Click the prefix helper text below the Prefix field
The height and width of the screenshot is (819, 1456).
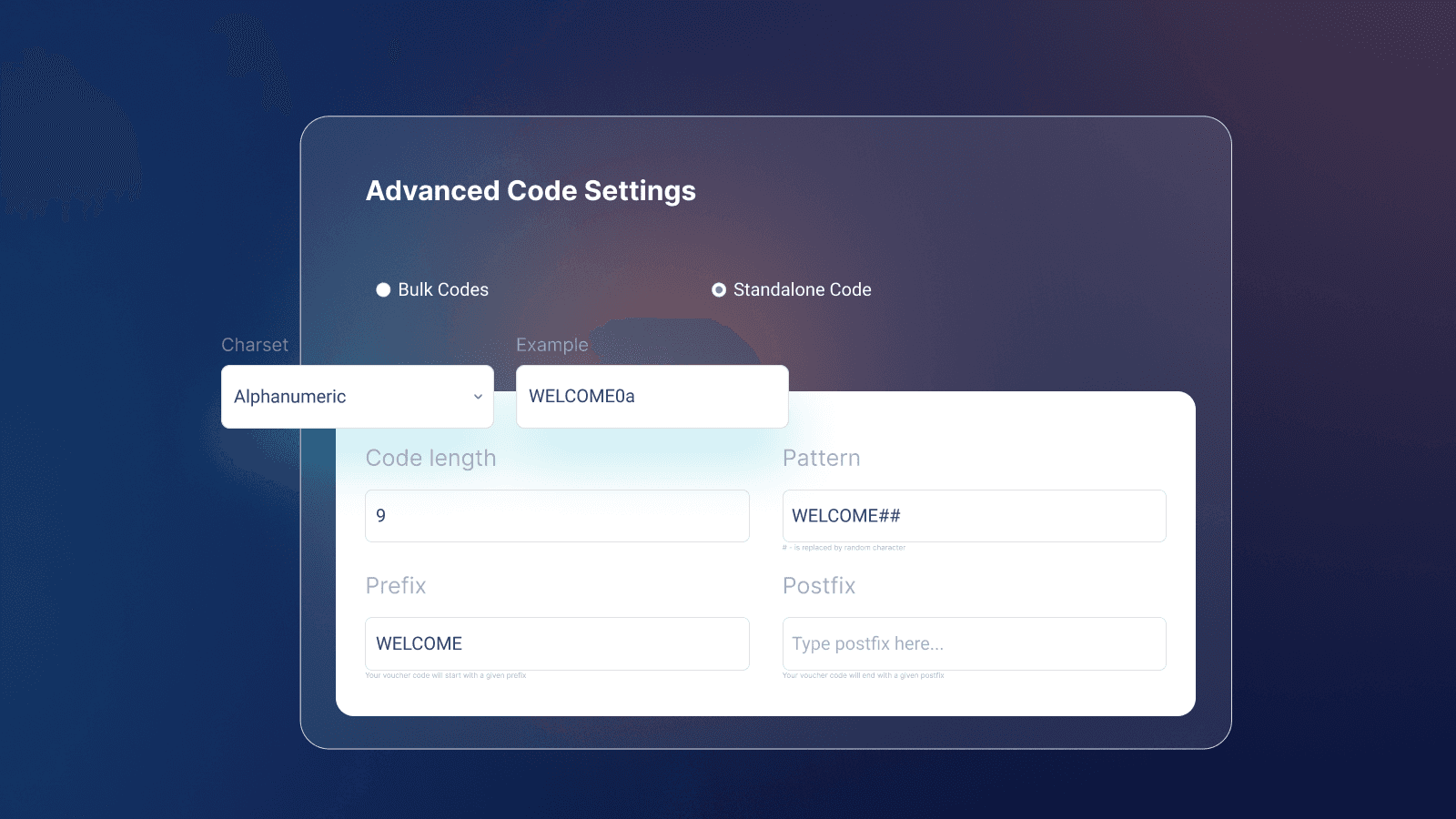click(x=447, y=675)
